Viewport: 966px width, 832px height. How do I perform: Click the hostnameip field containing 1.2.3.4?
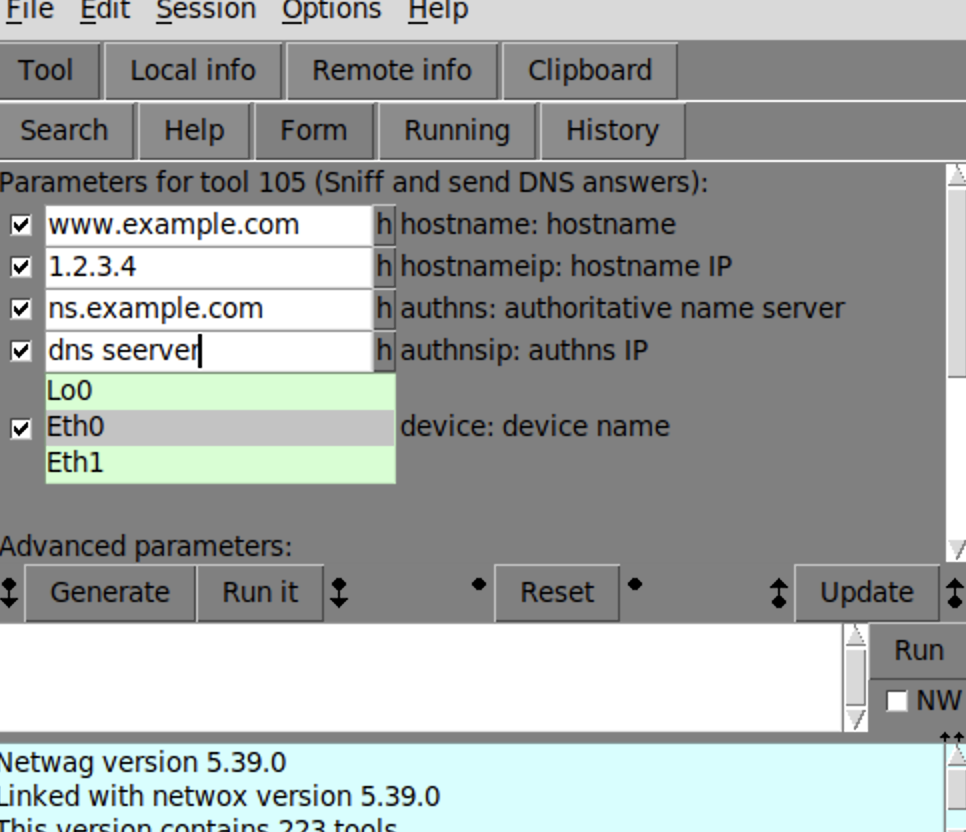pyautogui.click(x=209, y=267)
